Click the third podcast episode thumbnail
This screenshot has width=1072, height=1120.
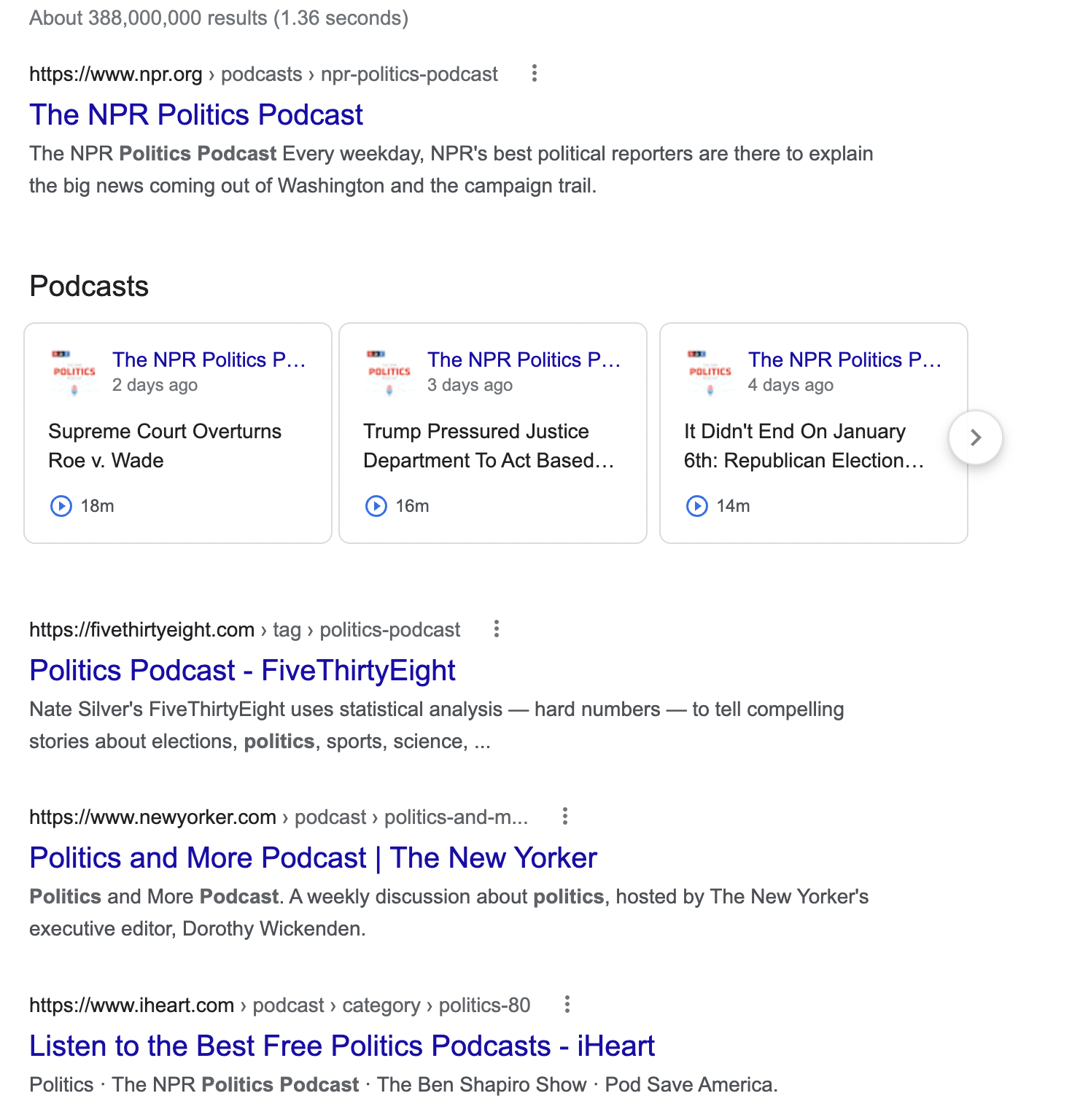click(x=708, y=372)
